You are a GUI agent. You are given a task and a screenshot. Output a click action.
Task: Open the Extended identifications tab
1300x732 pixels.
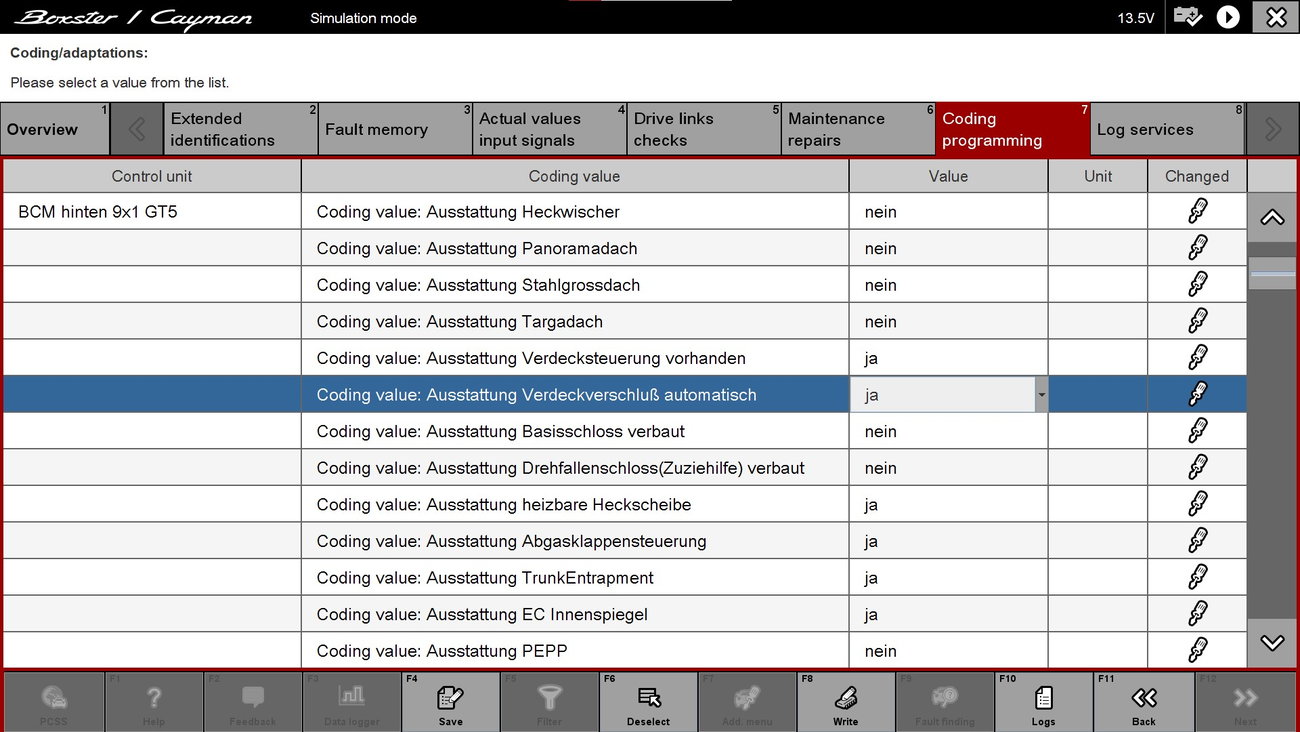tap(240, 130)
